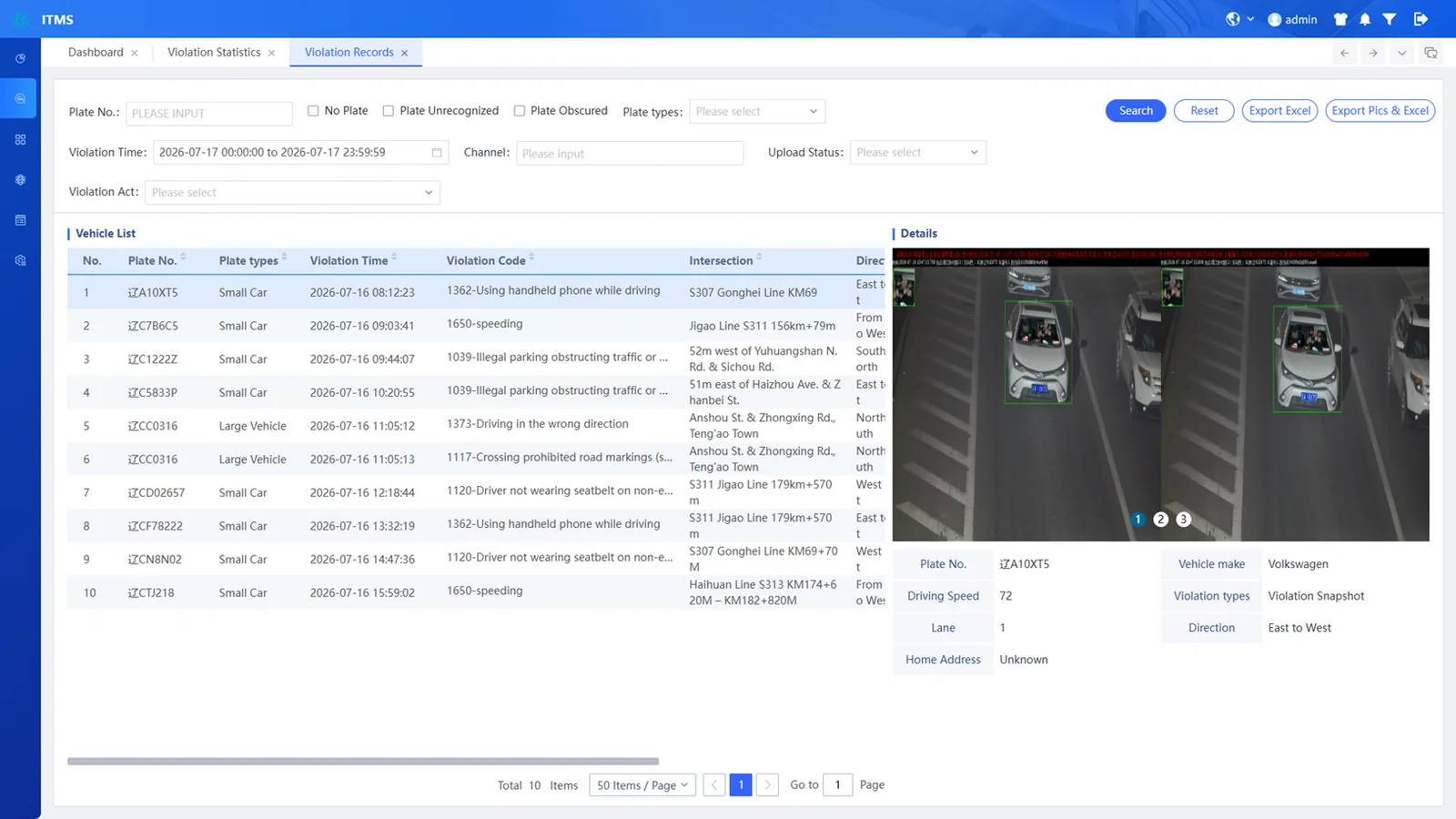Open the Plate types dropdown
The width and height of the screenshot is (1456, 819).
757,112
